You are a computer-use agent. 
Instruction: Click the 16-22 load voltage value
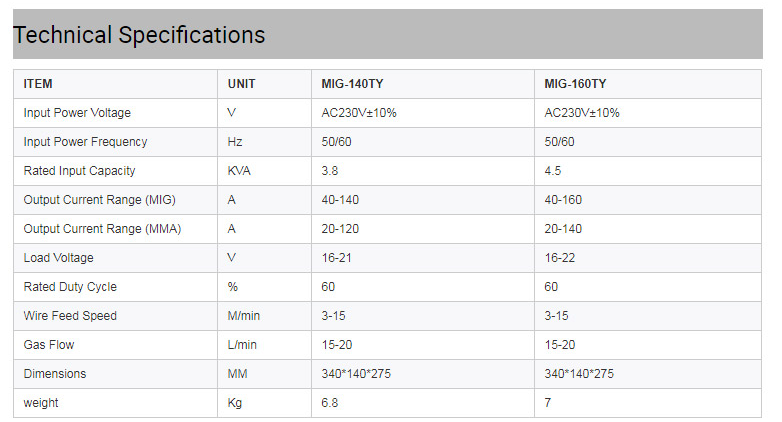558,258
